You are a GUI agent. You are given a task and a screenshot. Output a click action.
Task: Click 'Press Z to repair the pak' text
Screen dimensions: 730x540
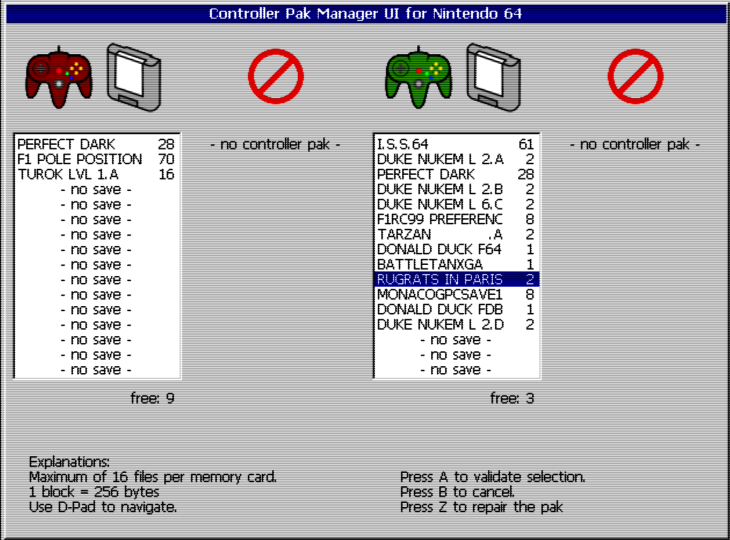click(x=481, y=507)
